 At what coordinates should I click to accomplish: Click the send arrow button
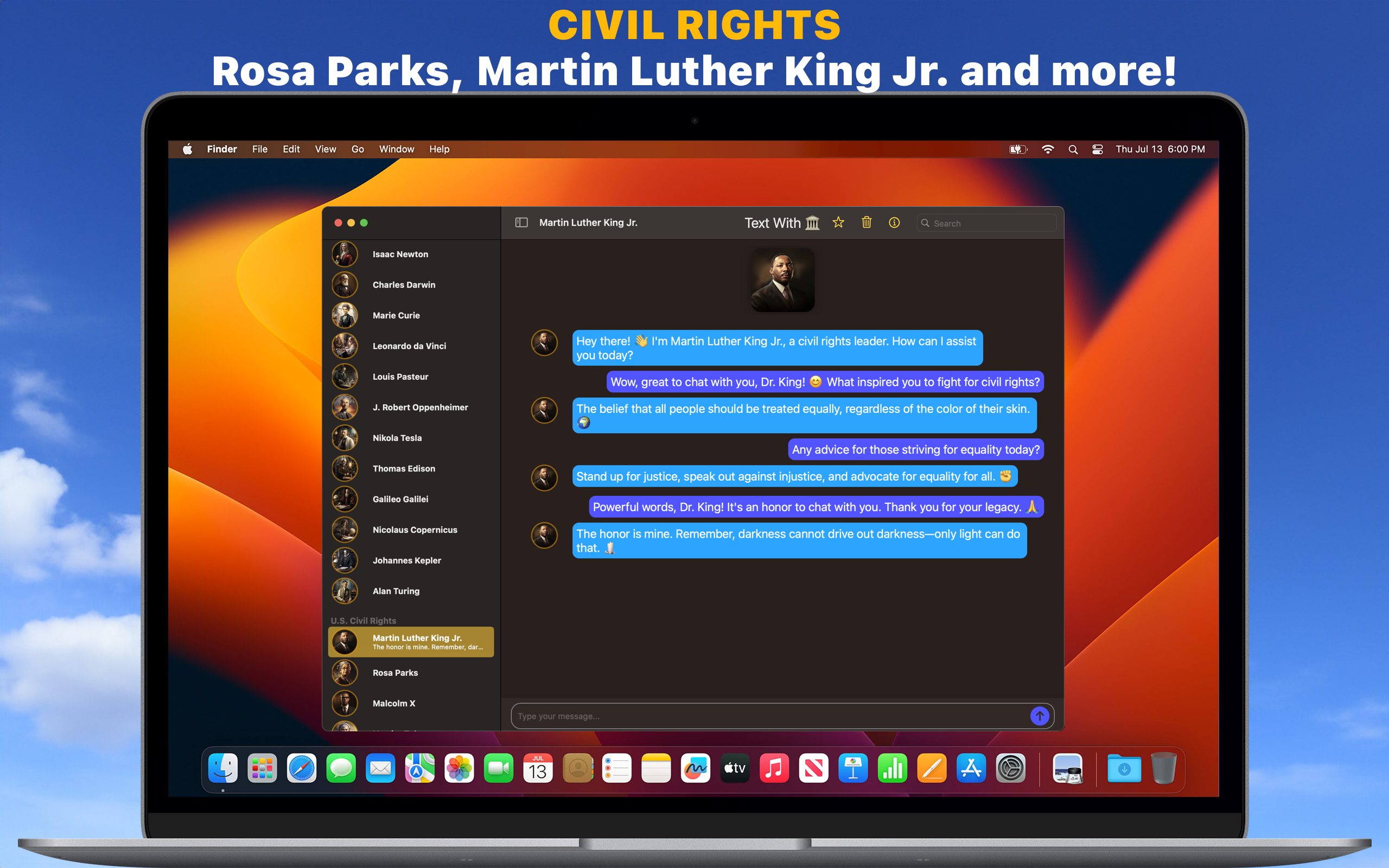pyautogui.click(x=1039, y=716)
